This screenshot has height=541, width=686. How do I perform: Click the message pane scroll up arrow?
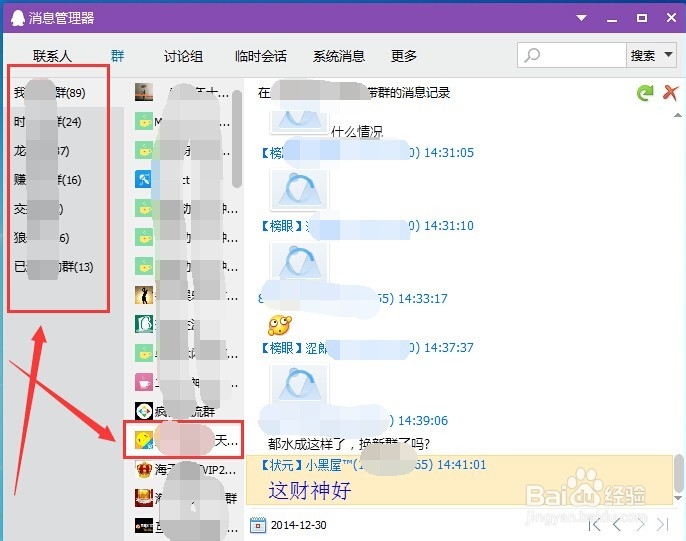coord(678,115)
